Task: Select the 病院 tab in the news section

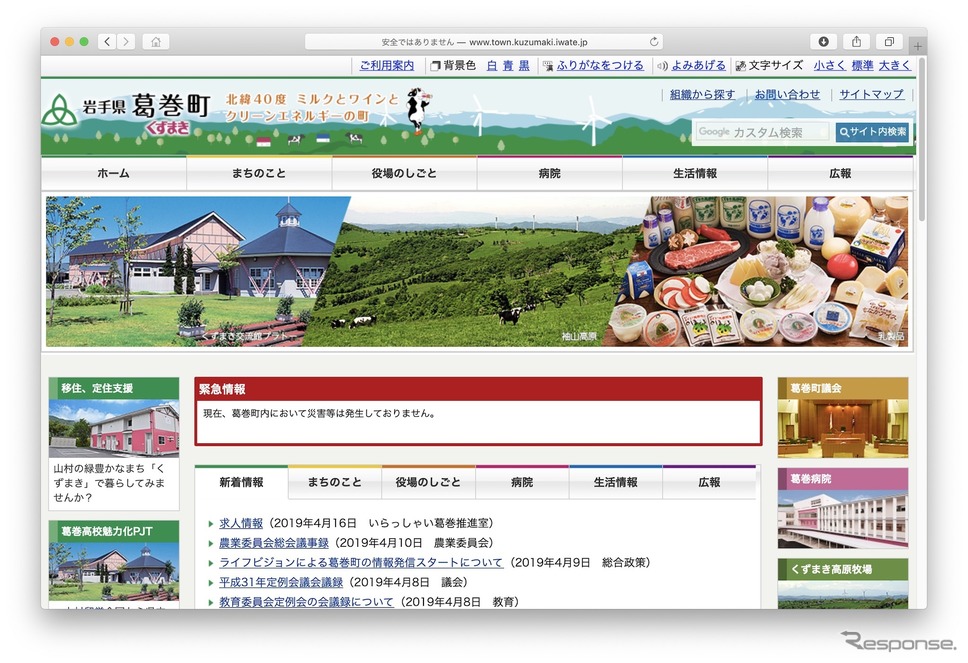Action: click(522, 482)
